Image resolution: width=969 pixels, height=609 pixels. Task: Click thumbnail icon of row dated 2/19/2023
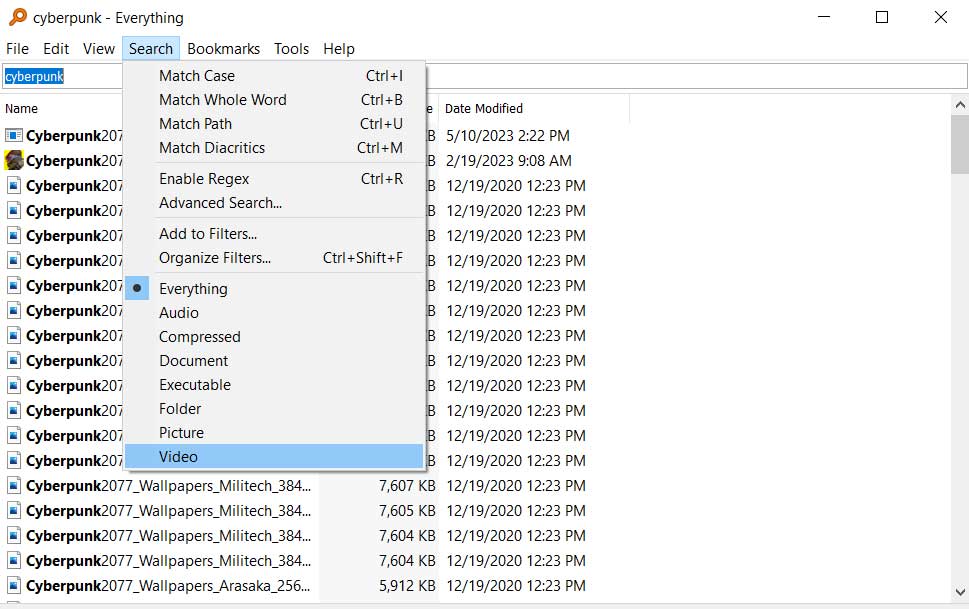pos(14,160)
